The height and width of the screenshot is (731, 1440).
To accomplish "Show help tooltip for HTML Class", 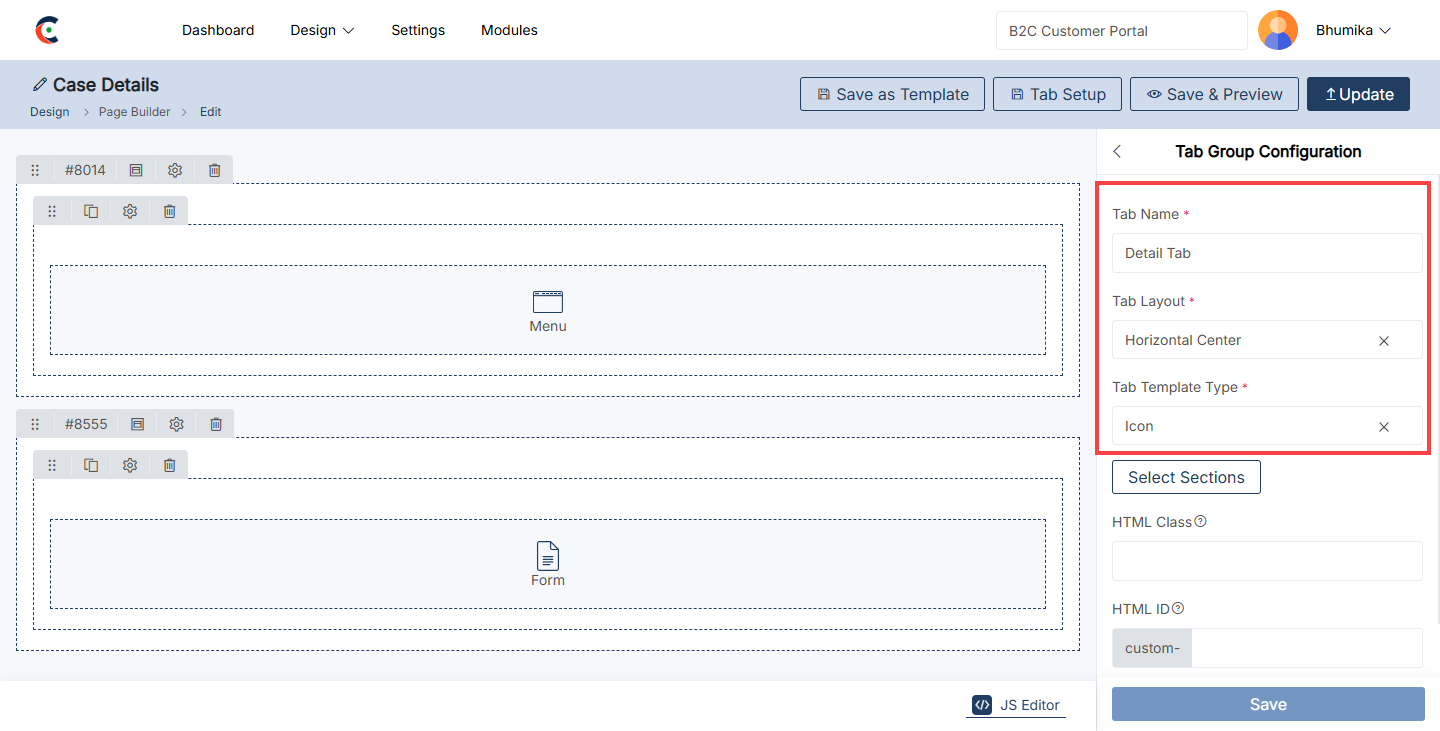I will click(1200, 521).
